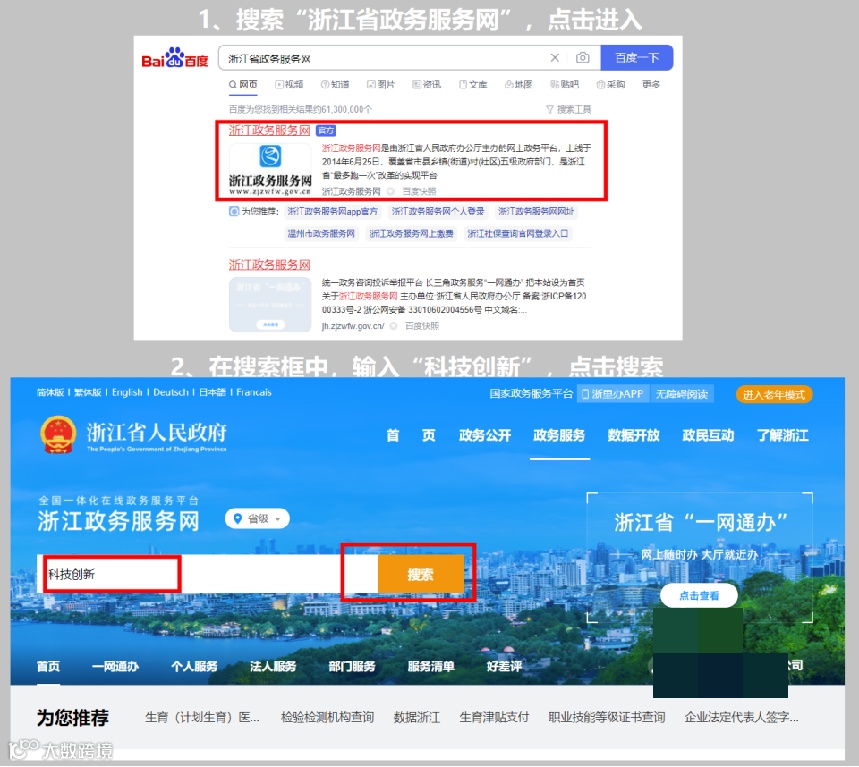Select the 地图 search tab
Image resolution: width=859 pixels, height=767 pixels.
518,84
